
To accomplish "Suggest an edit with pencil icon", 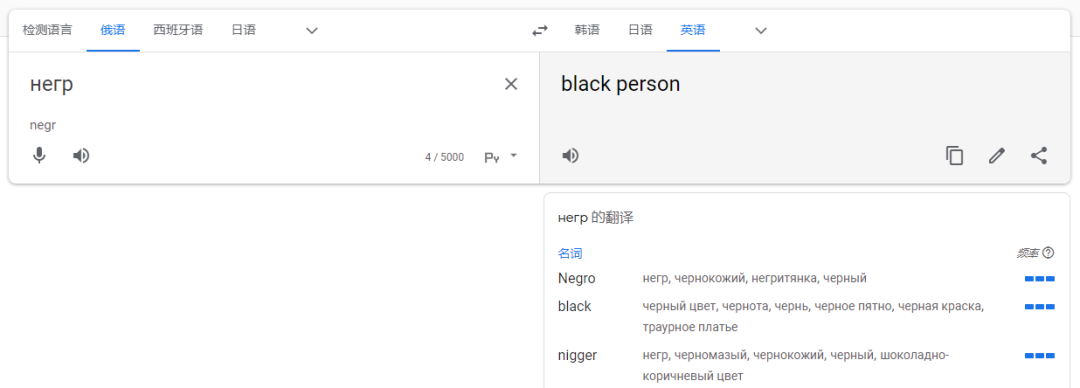I will pos(997,156).
